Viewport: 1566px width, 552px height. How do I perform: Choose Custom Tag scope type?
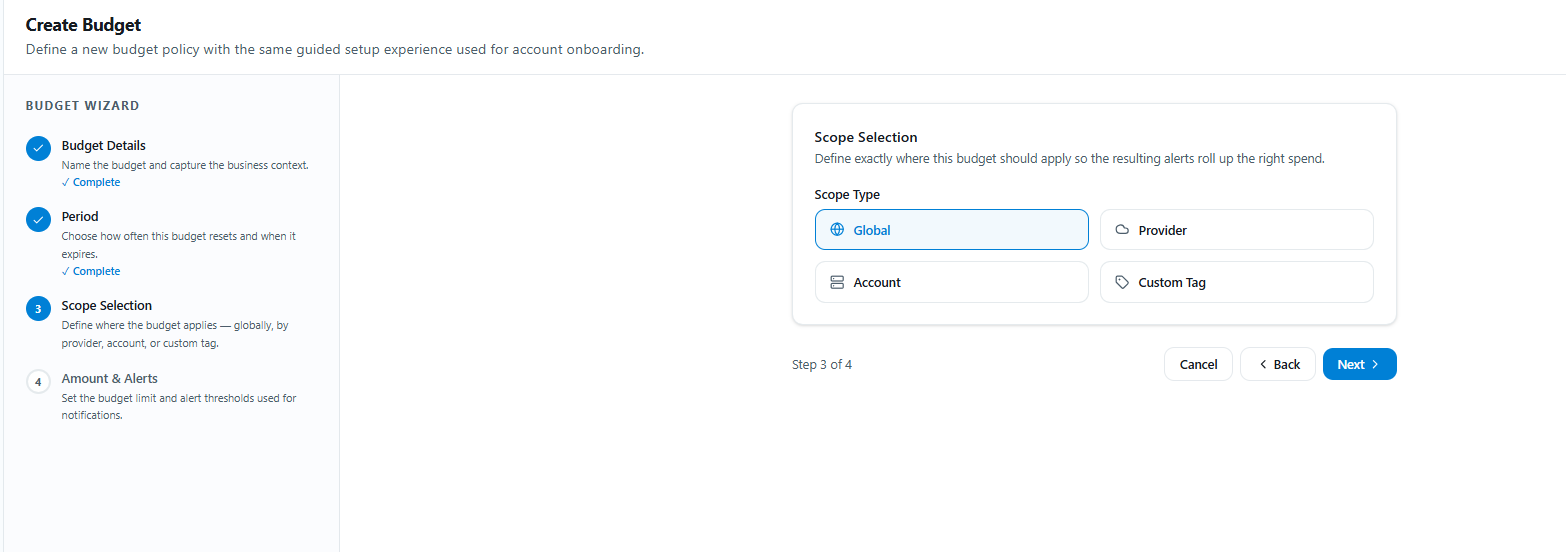point(1236,282)
